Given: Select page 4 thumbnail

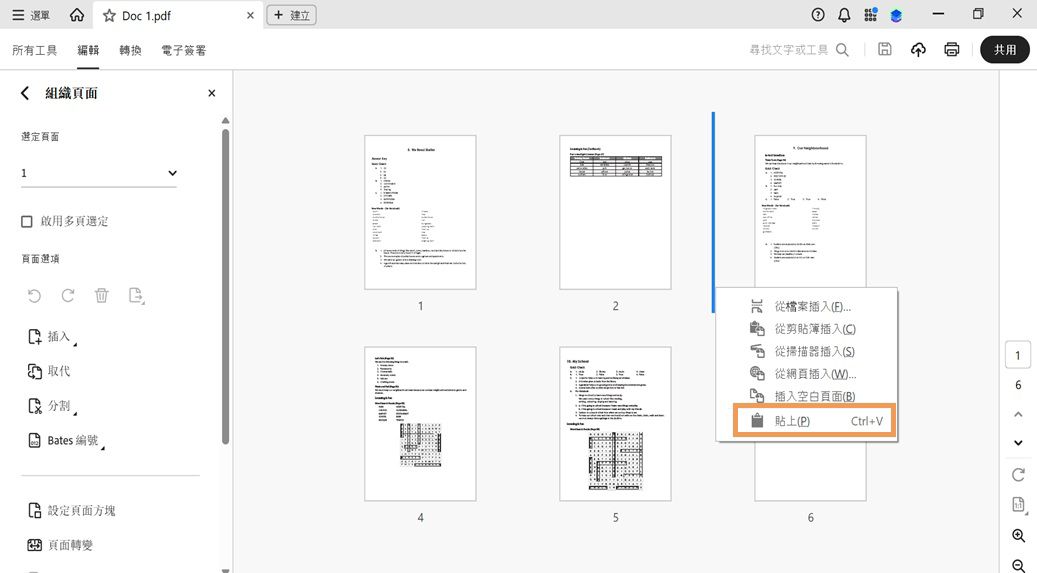Looking at the screenshot, I should click(420, 423).
